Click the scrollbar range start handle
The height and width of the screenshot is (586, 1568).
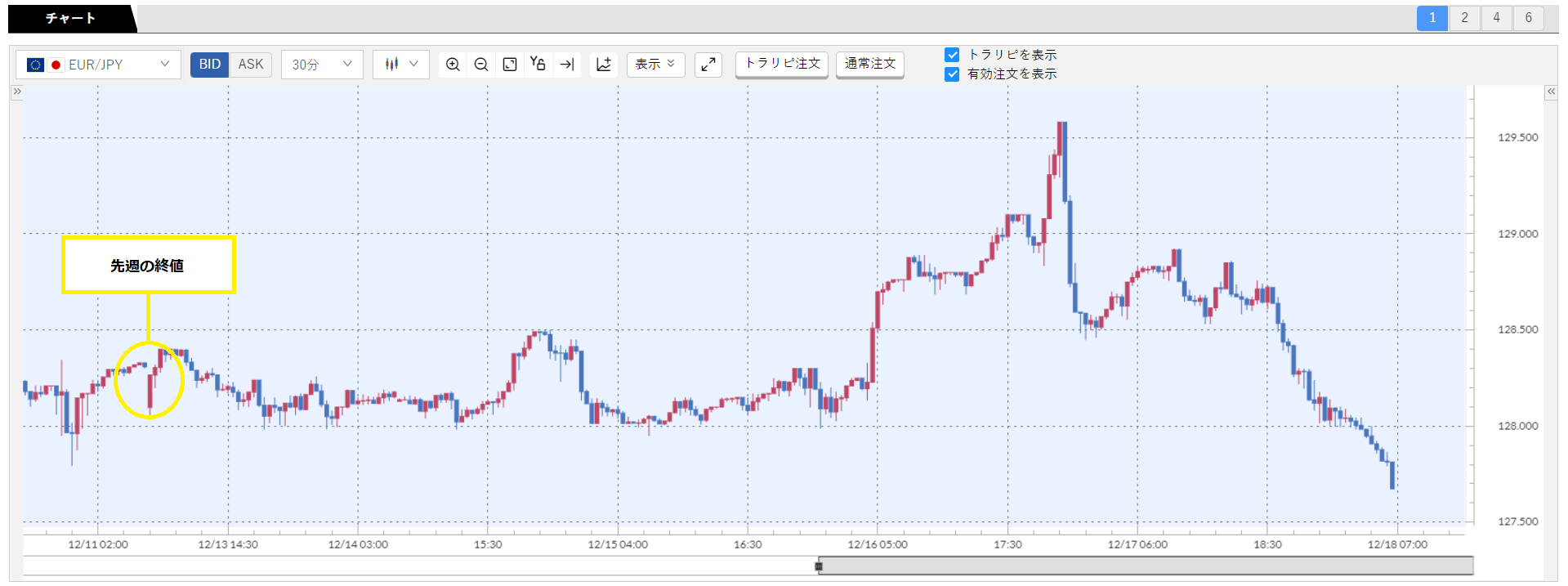(x=819, y=566)
